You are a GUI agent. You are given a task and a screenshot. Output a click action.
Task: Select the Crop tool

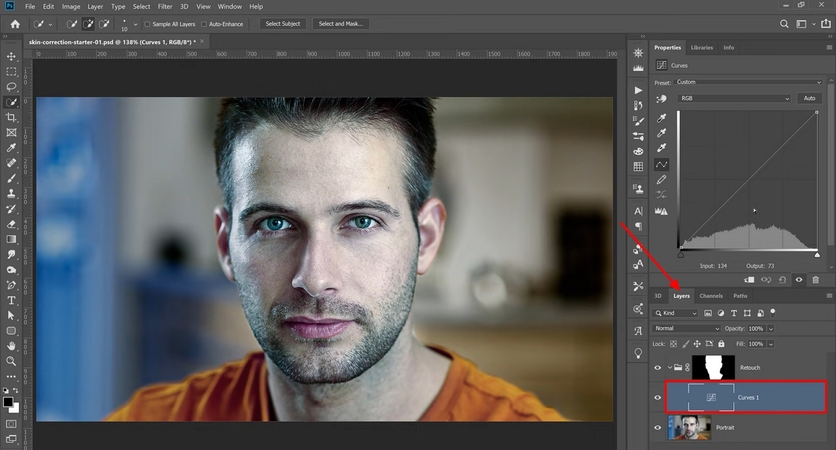pyautogui.click(x=11, y=117)
